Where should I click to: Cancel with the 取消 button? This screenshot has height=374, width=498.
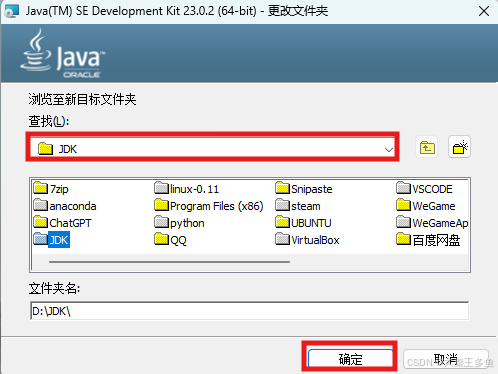[446, 359]
